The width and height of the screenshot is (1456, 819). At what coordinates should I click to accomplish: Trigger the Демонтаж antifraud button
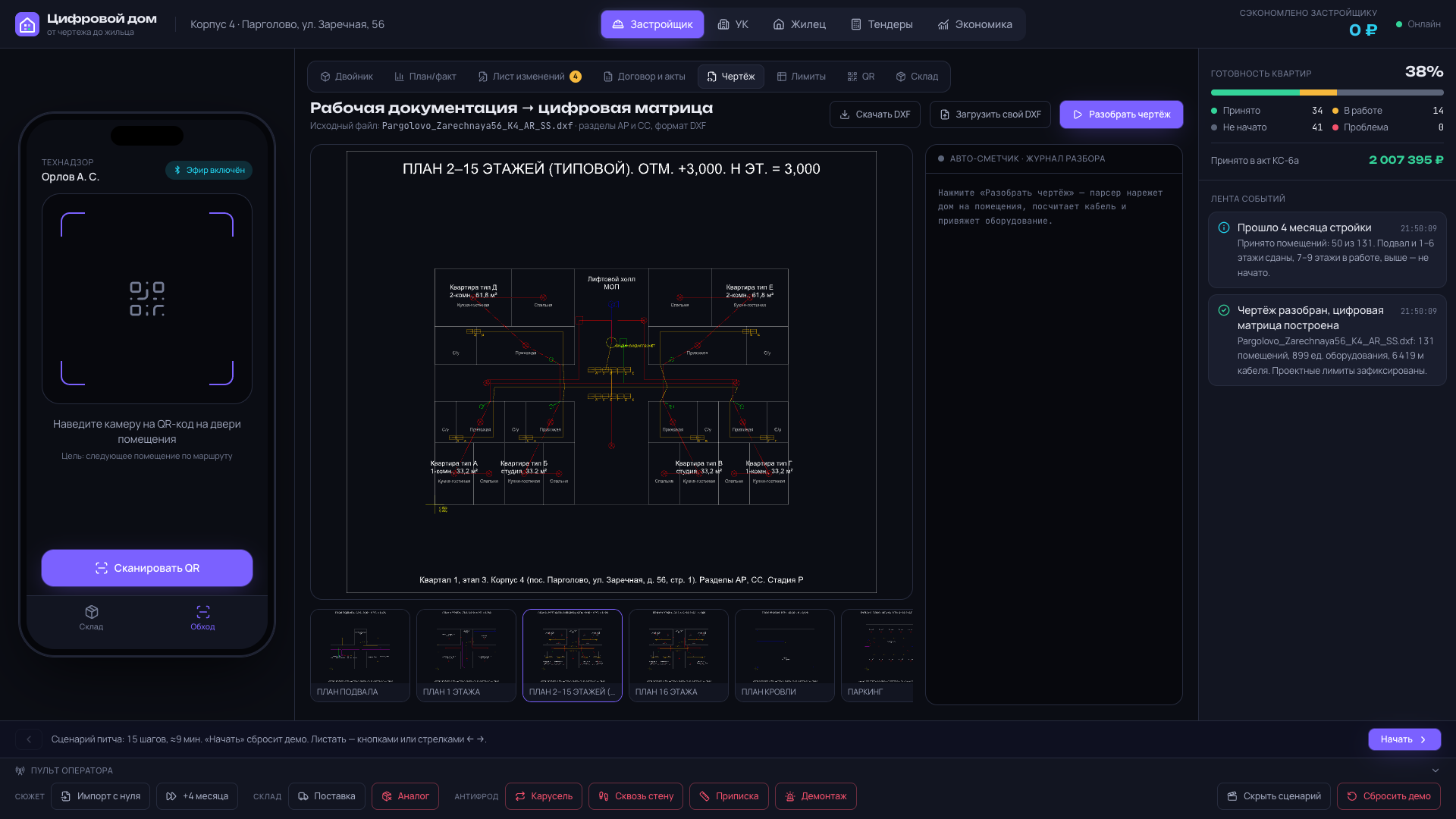pyautogui.click(x=816, y=796)
